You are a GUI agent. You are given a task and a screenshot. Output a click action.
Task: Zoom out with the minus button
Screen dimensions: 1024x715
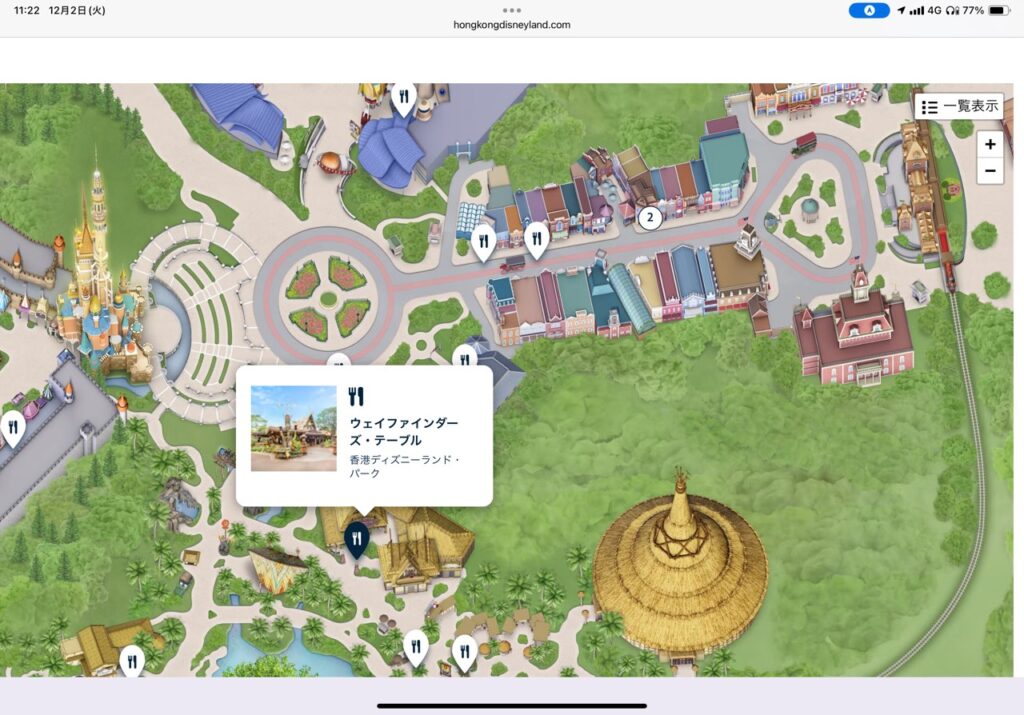coord(989,171)
